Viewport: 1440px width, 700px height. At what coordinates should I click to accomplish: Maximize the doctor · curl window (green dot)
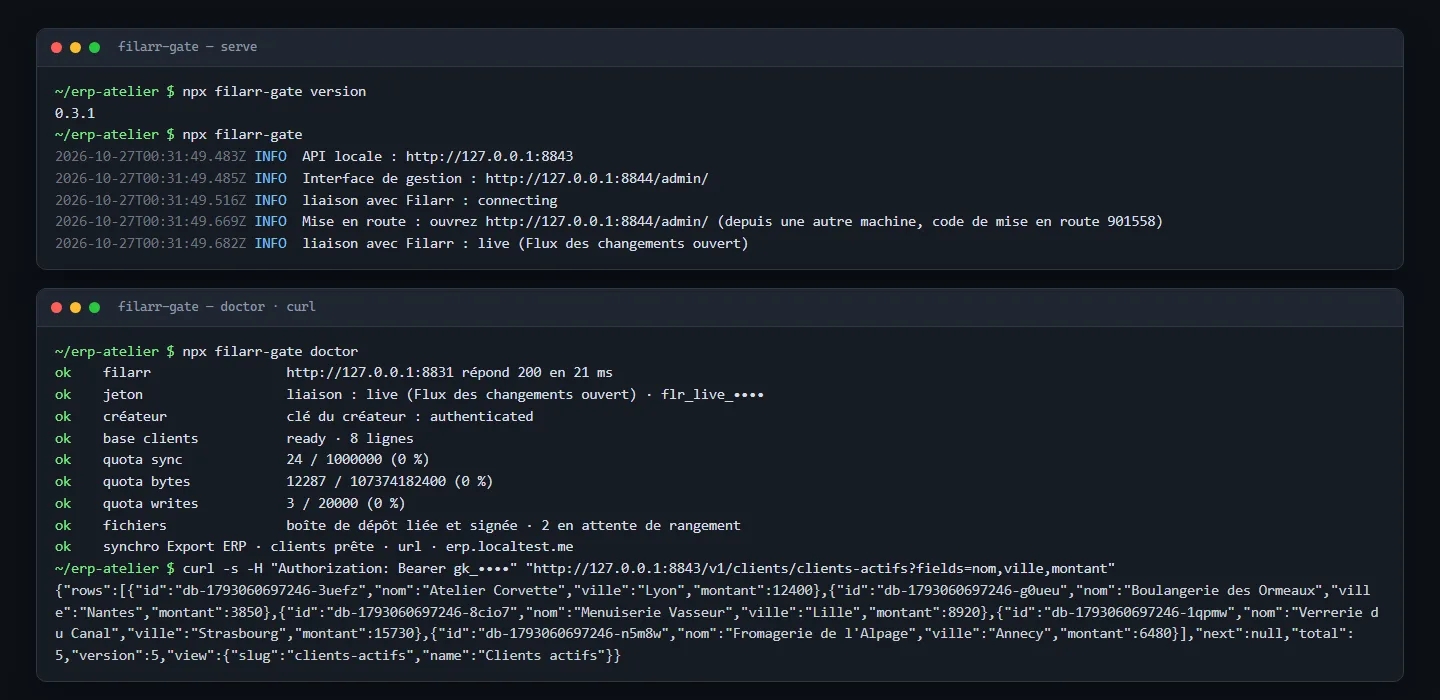coord(94,307)
